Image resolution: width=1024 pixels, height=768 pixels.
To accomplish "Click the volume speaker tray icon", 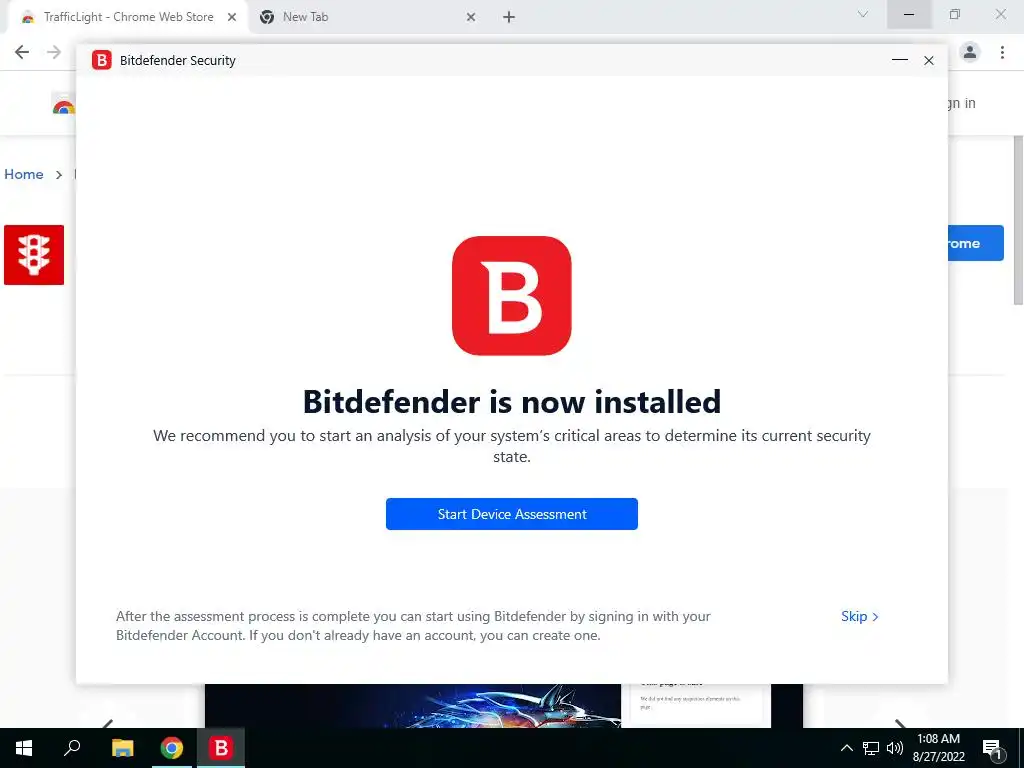I will click(895, 748).
